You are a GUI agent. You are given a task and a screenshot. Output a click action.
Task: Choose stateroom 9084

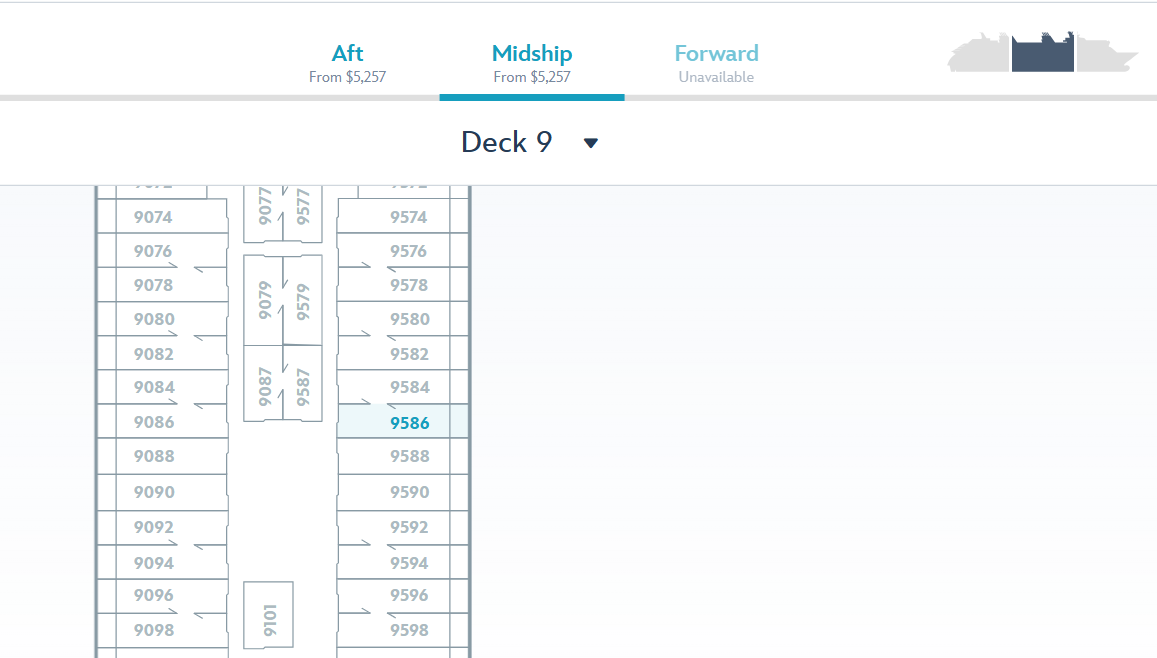pyautogui.click(x=154, y=387)
